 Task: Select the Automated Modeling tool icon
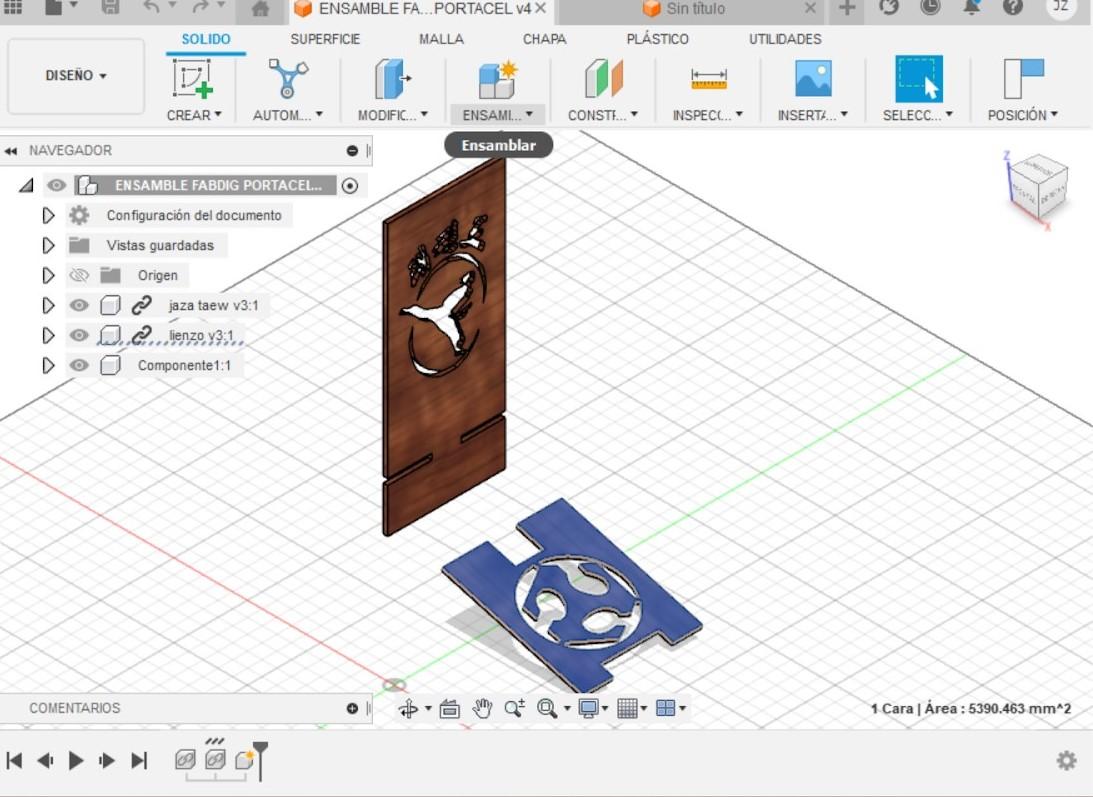tap(287, 78)
